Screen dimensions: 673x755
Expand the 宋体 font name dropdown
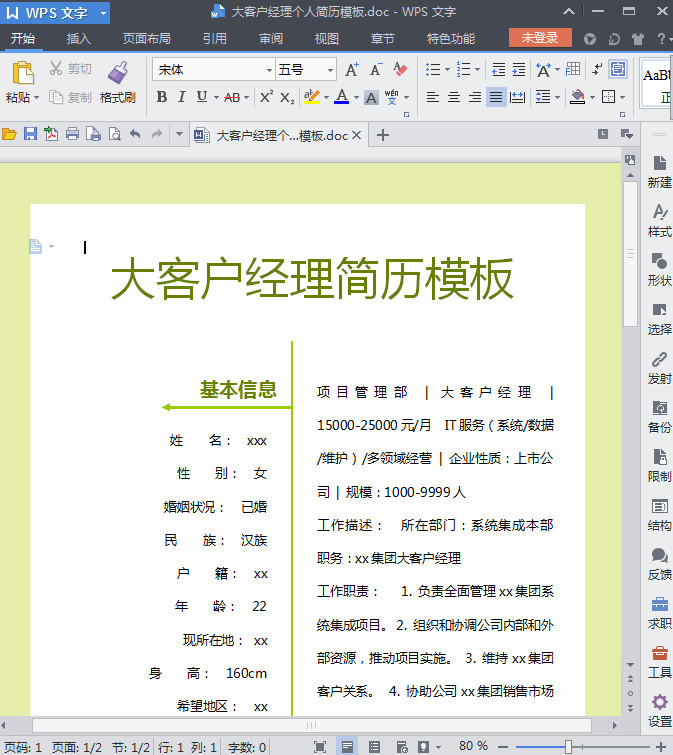tap(269, 70)
